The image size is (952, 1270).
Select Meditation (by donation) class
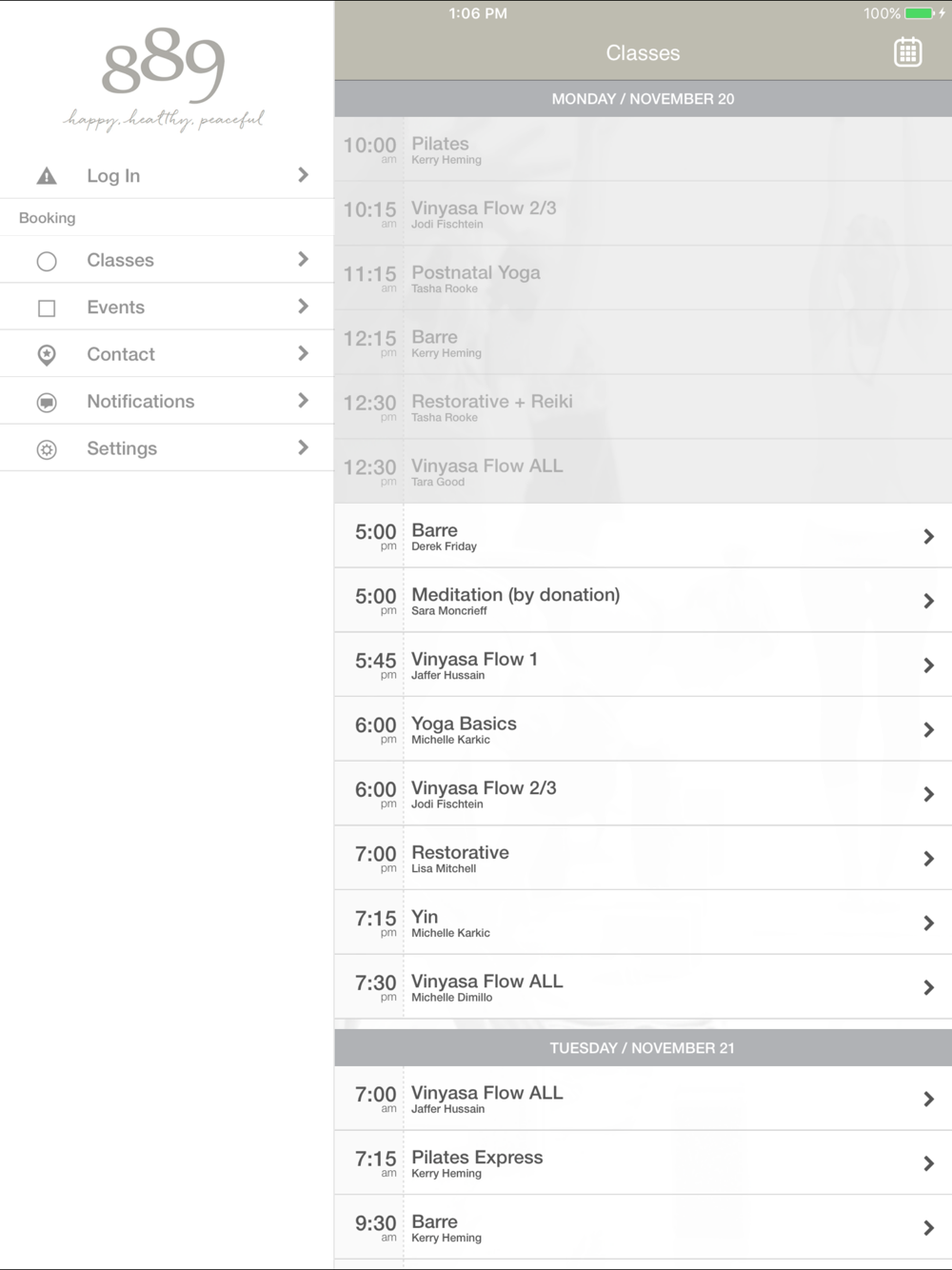coord(643,601)
